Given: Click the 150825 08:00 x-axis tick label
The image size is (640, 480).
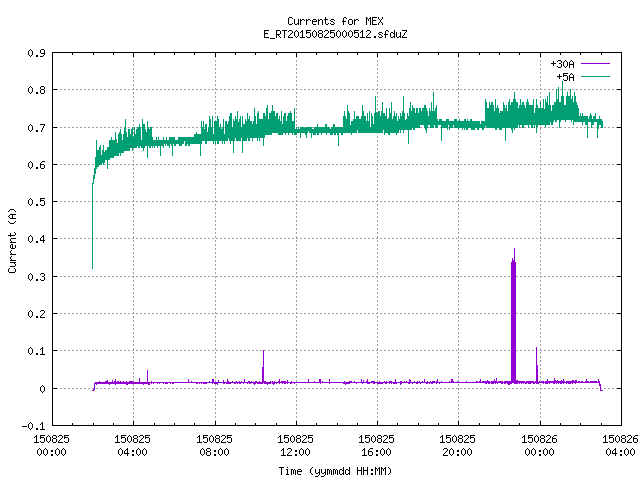Looking at the screenshot, I should [214, 445].
